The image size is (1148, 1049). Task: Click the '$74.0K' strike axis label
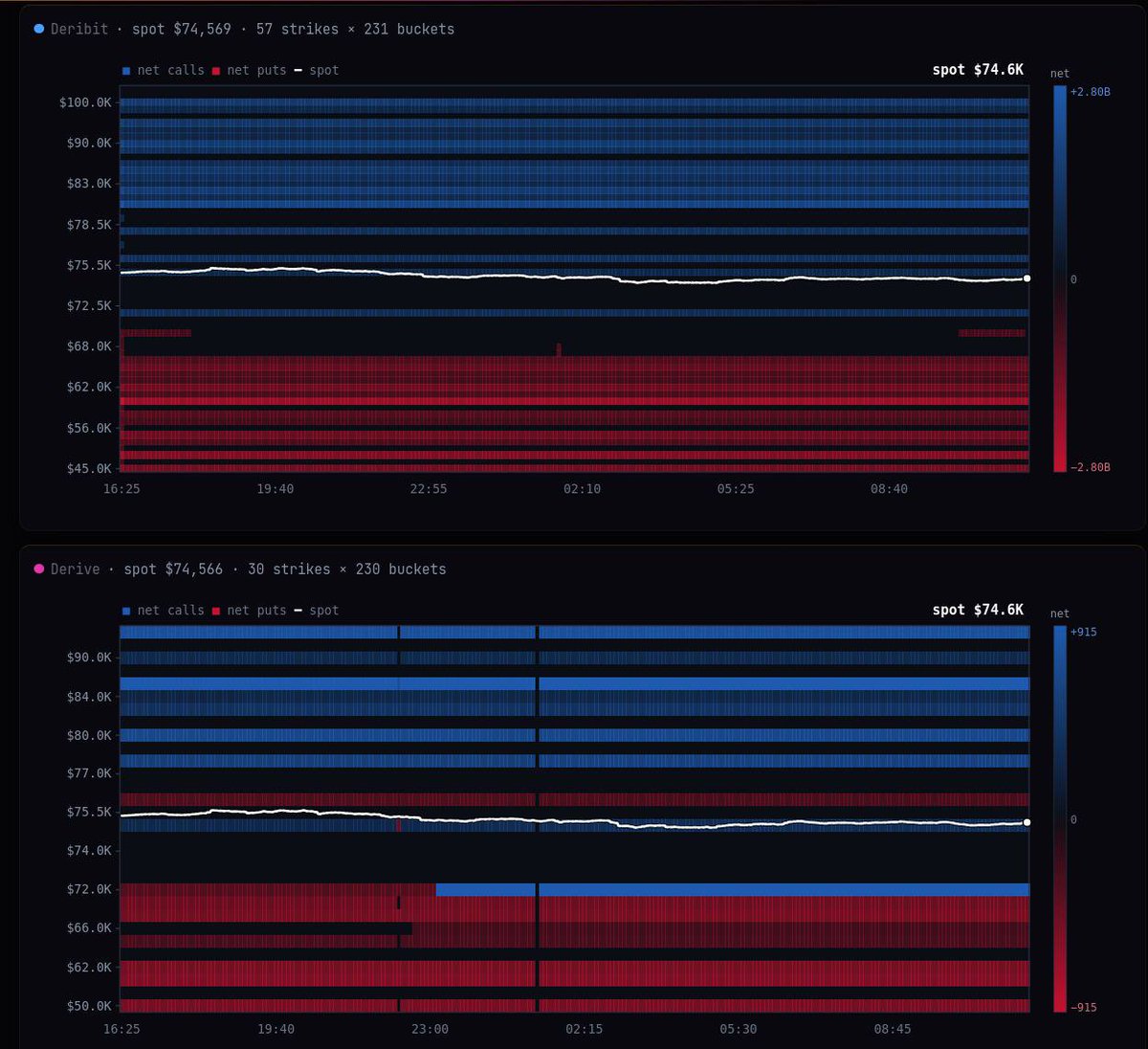[89, 851]
